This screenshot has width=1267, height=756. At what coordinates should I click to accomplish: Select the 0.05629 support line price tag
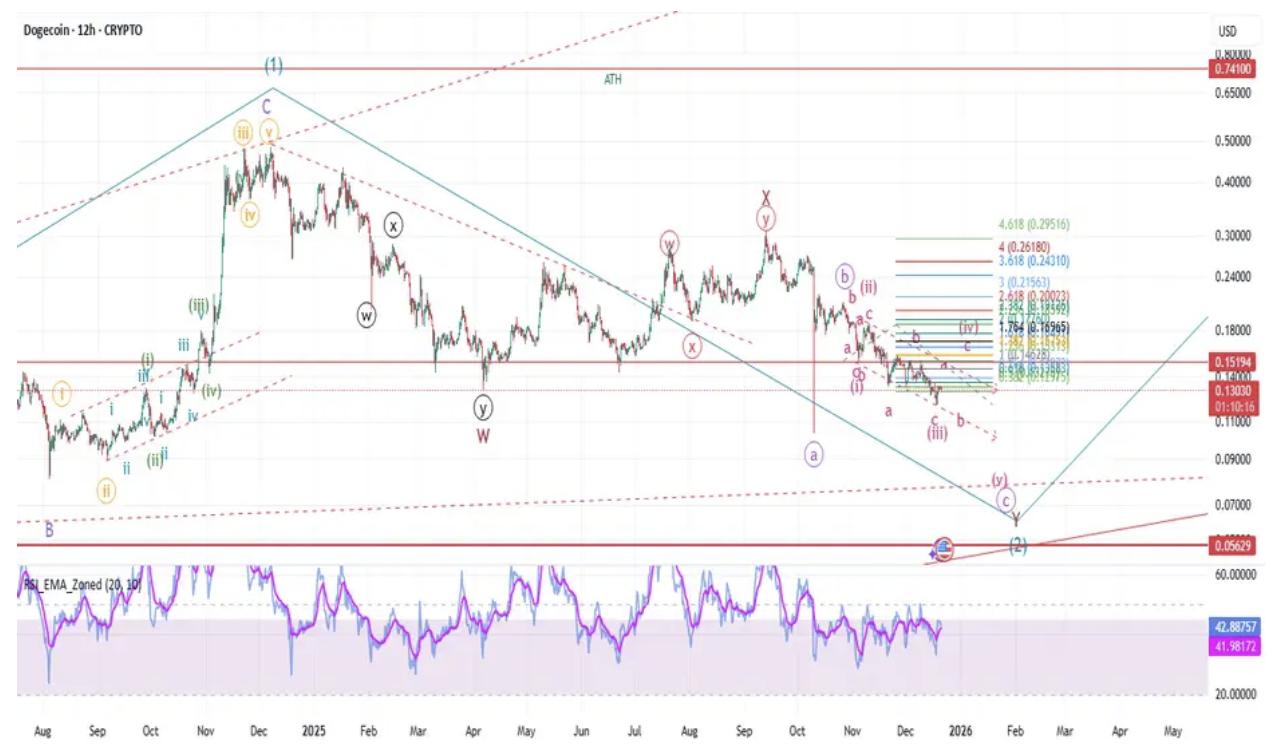pyautogui.click(x=1233, y=545)
